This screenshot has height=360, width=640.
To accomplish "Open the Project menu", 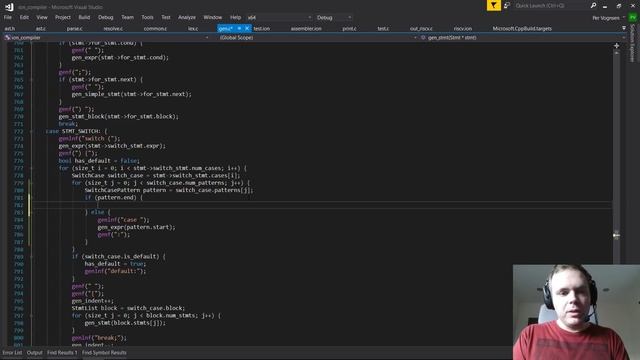I will [x=62, y=18].
